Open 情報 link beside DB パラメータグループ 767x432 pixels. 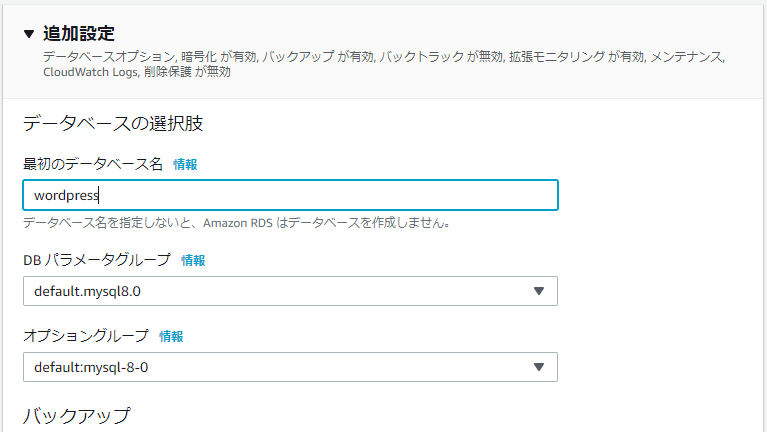[x=193, y=260]
